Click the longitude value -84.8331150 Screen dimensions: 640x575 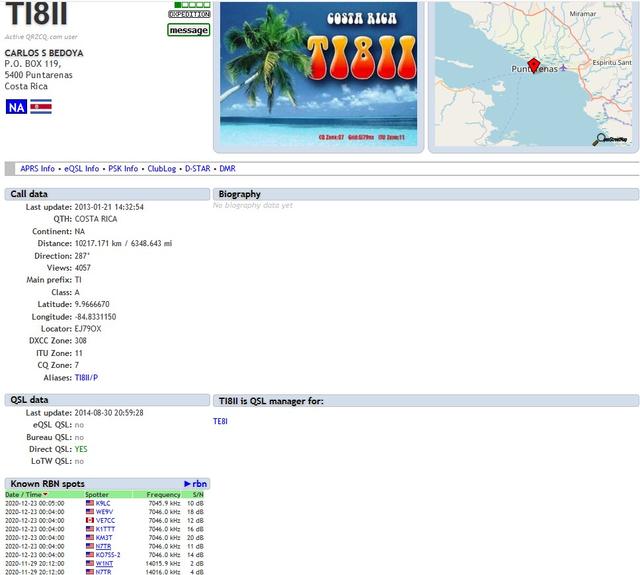pos(95,316)
